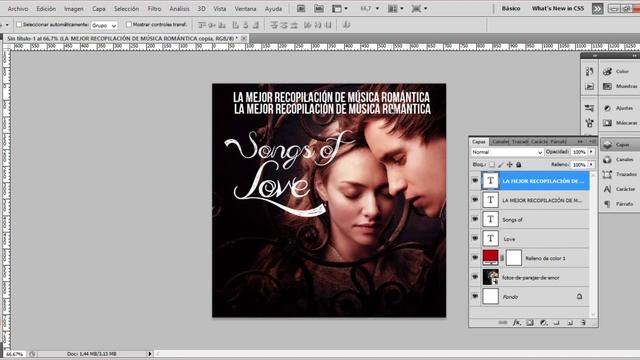This screenshot has width=640, height=360.
Task: Align top edges in options bar
Action: pos(202,25)
